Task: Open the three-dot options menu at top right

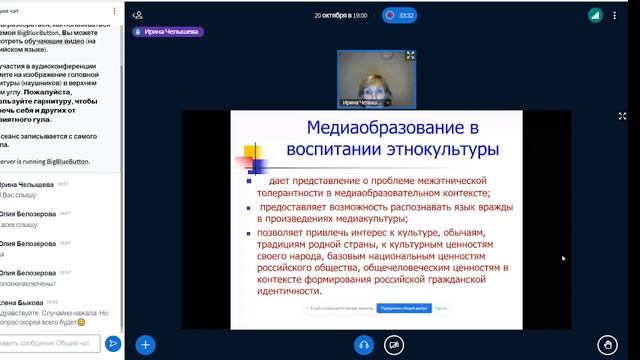Action: click(614, 16)
